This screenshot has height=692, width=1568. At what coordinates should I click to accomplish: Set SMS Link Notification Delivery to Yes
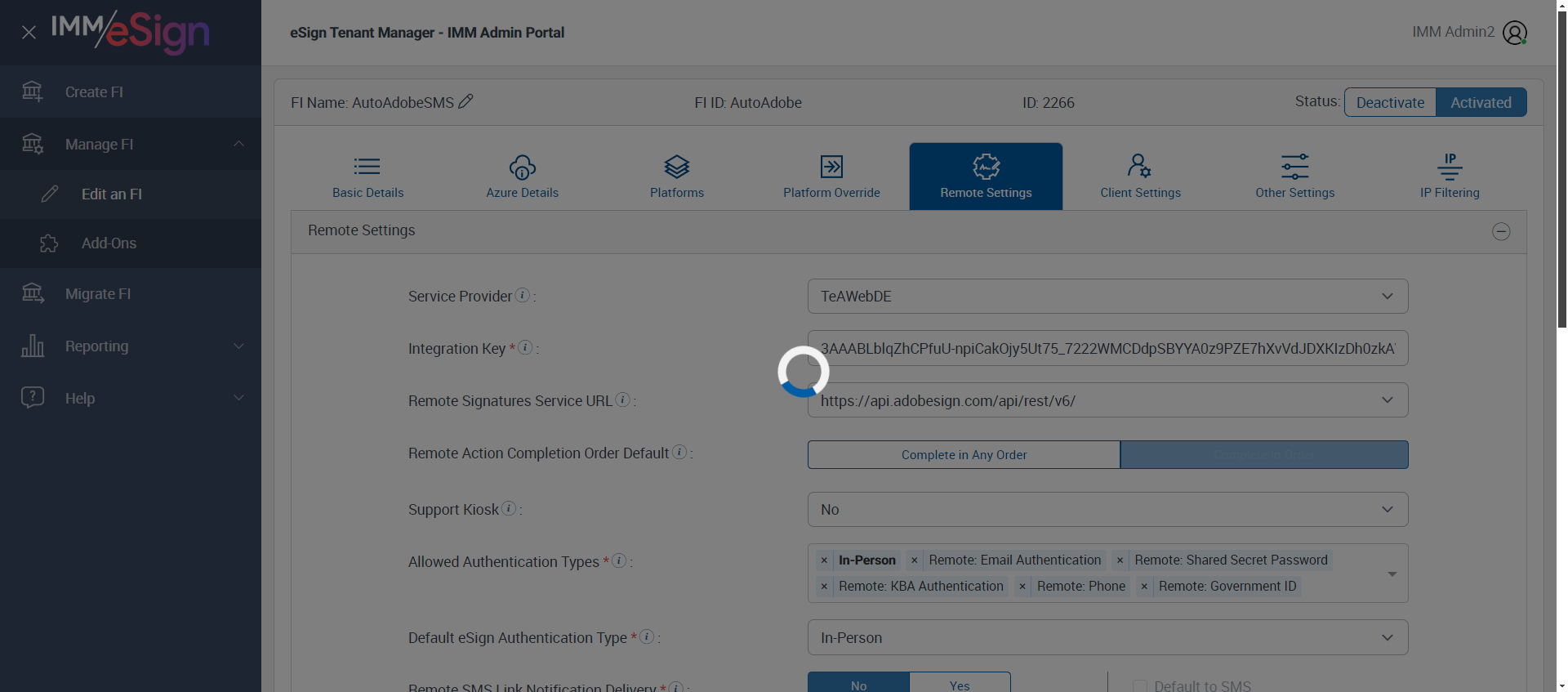(x=960, y=683)
